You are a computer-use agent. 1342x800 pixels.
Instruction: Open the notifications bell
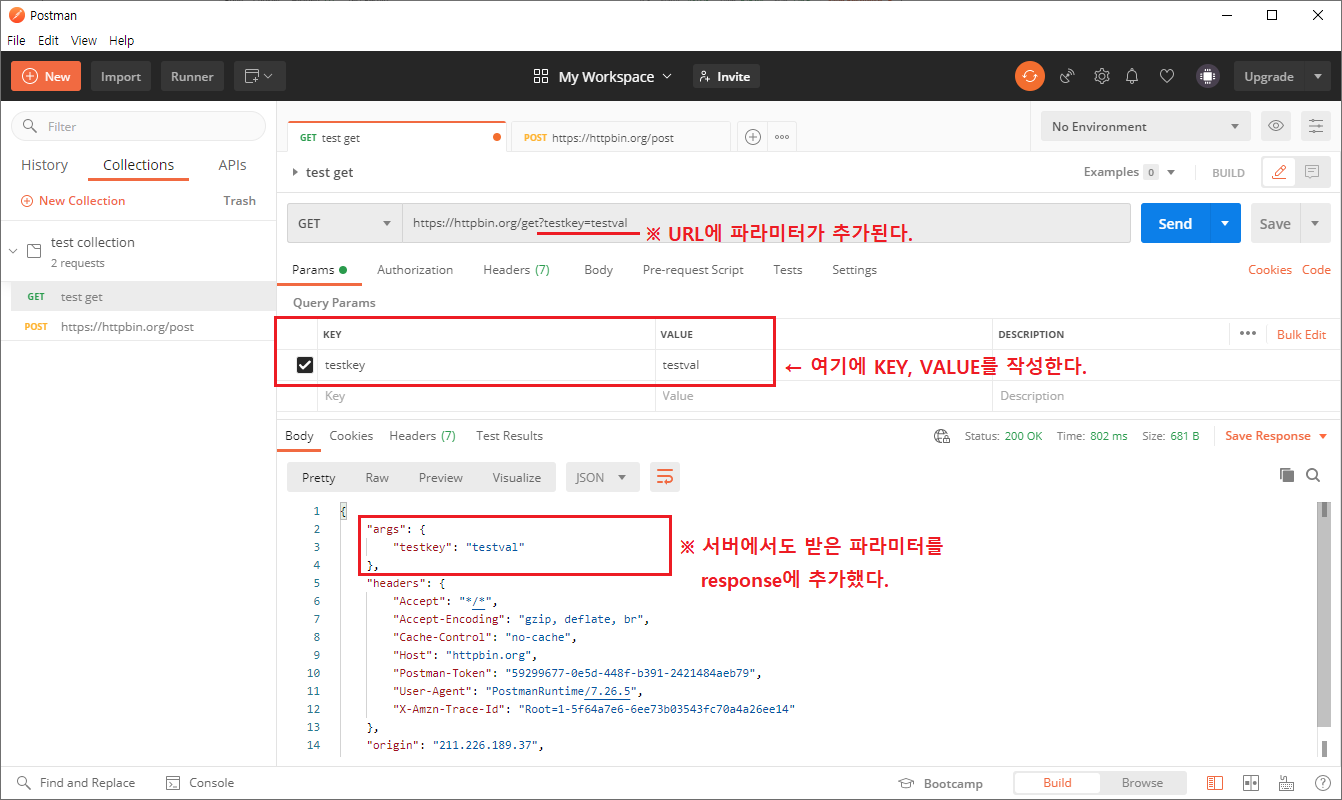tap(1132, 76)
